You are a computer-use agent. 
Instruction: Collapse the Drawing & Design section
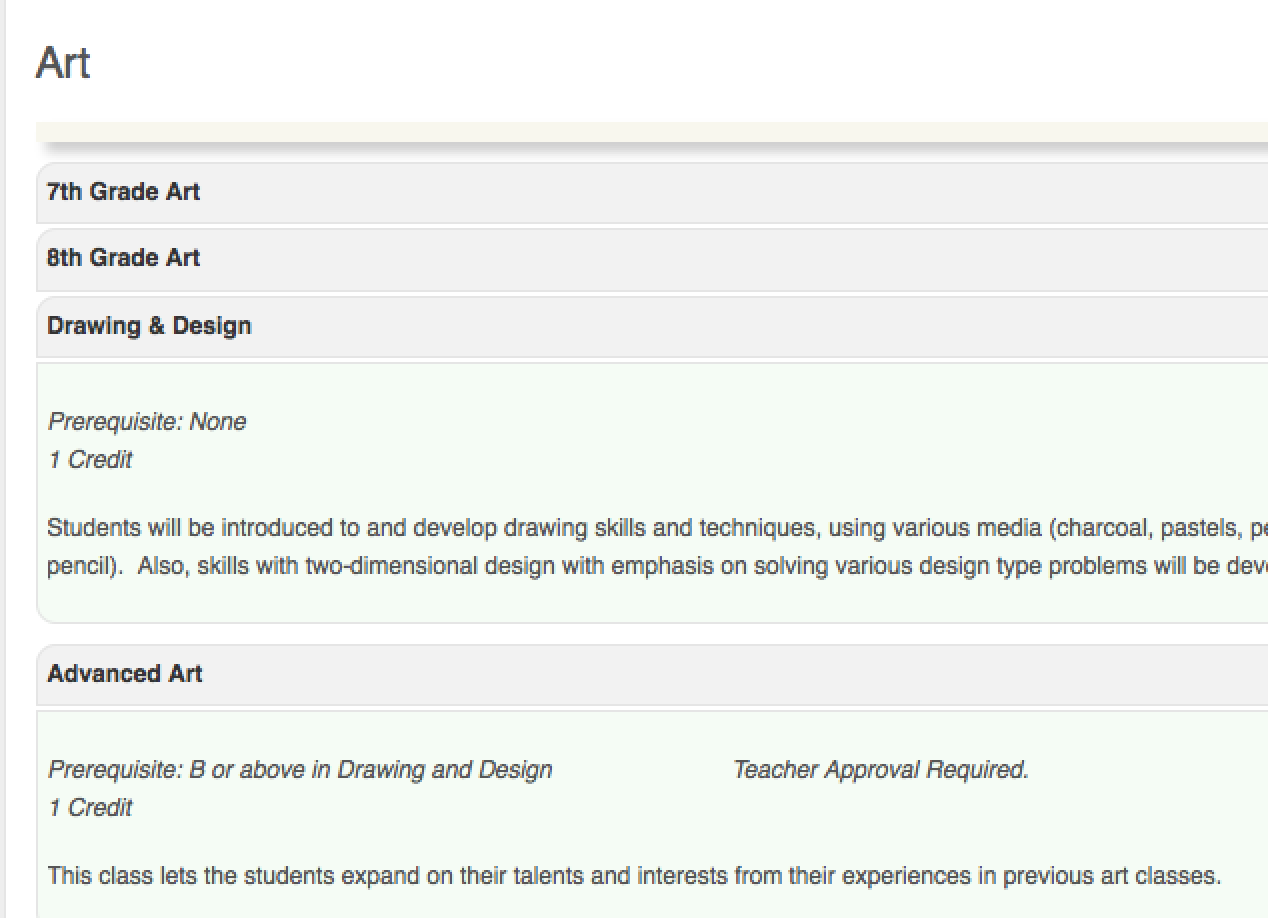coord(149,326)
